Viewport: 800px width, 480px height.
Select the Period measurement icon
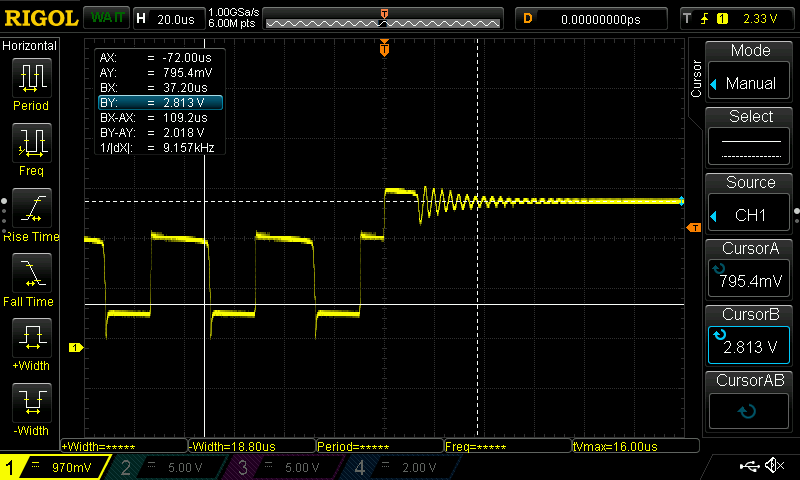tap(31, 84)
